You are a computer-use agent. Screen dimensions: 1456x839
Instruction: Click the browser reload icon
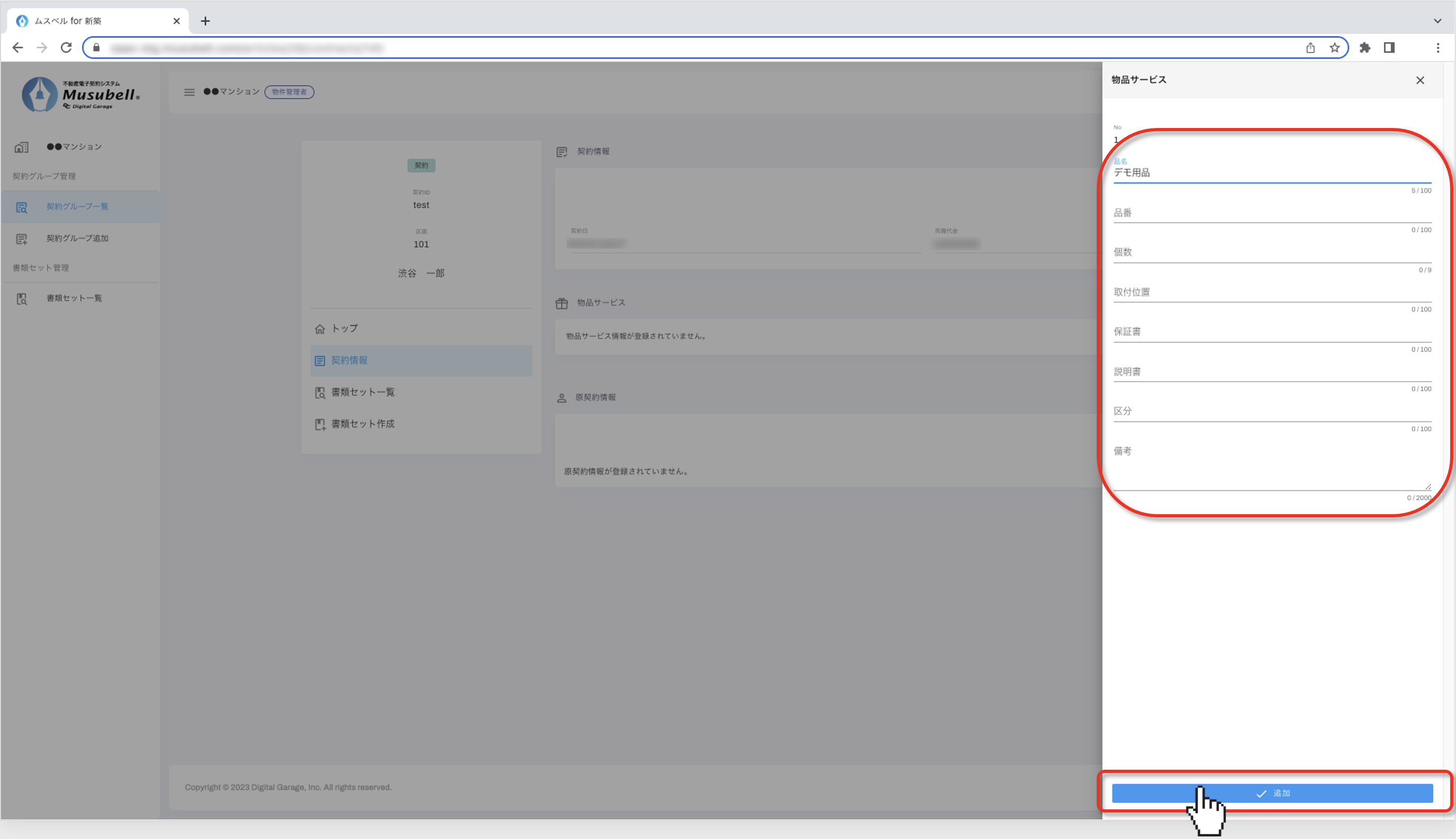[66, 48]
